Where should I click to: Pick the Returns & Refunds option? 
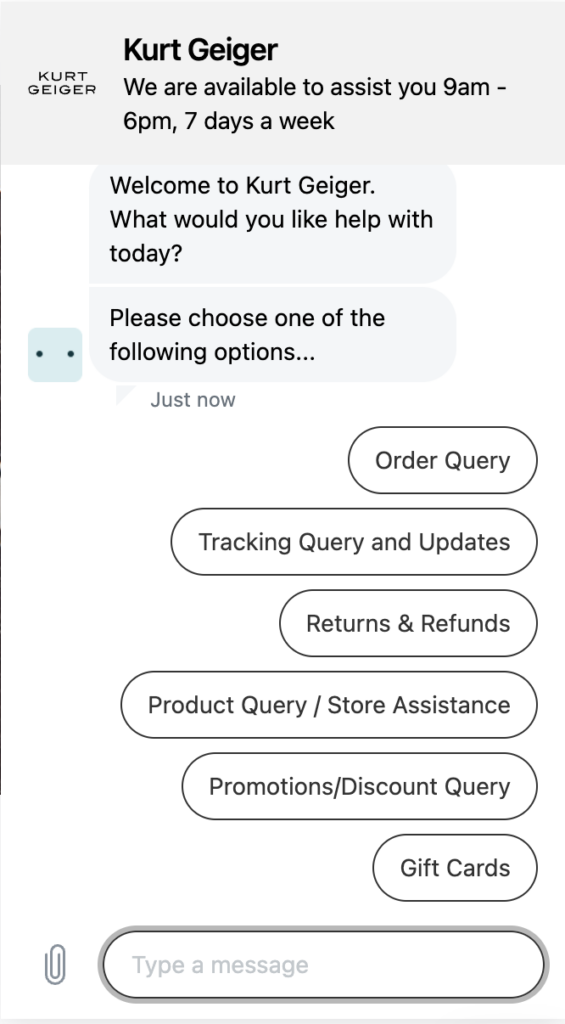[408, 623]
